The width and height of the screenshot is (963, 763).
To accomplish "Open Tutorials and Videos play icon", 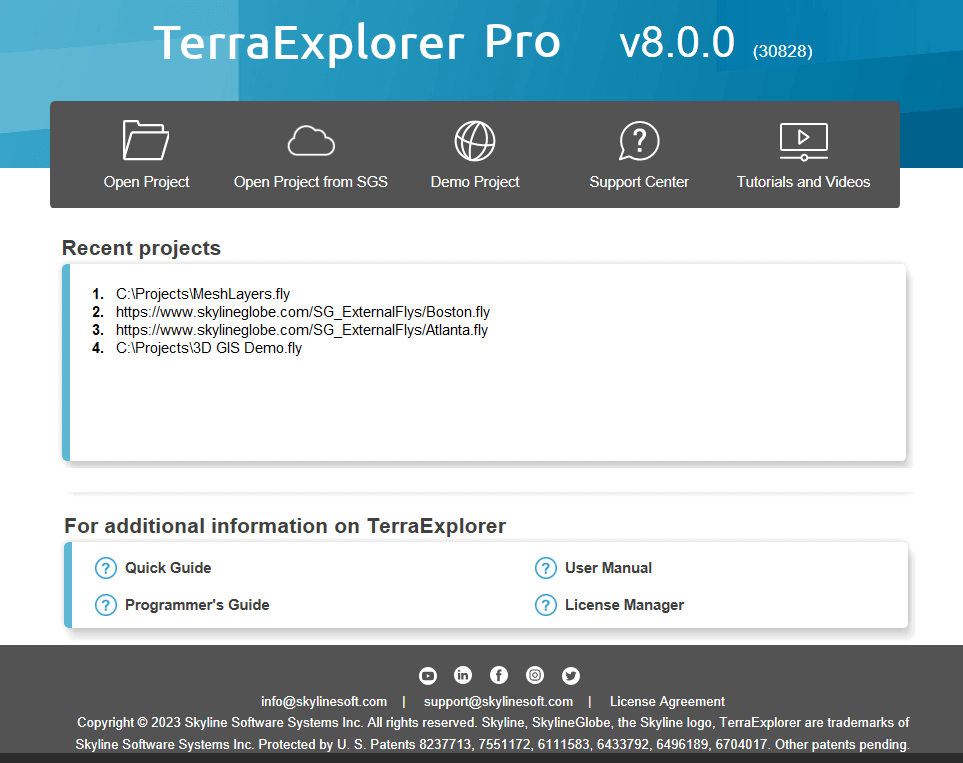I will (x=803, y=141).
